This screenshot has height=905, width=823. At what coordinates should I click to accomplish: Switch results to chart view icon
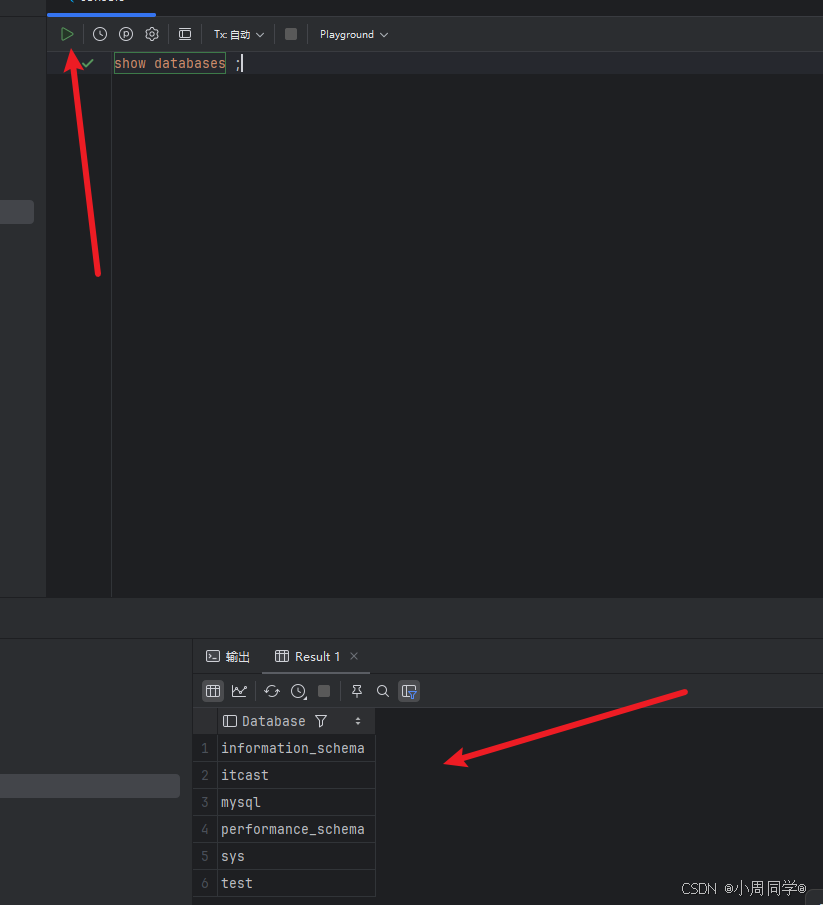[x=239, y=691]
